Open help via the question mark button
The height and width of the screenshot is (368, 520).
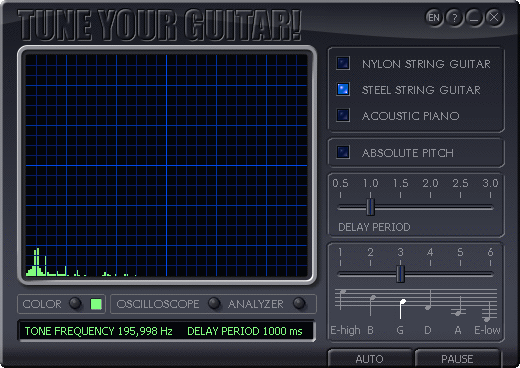(454, 17)
